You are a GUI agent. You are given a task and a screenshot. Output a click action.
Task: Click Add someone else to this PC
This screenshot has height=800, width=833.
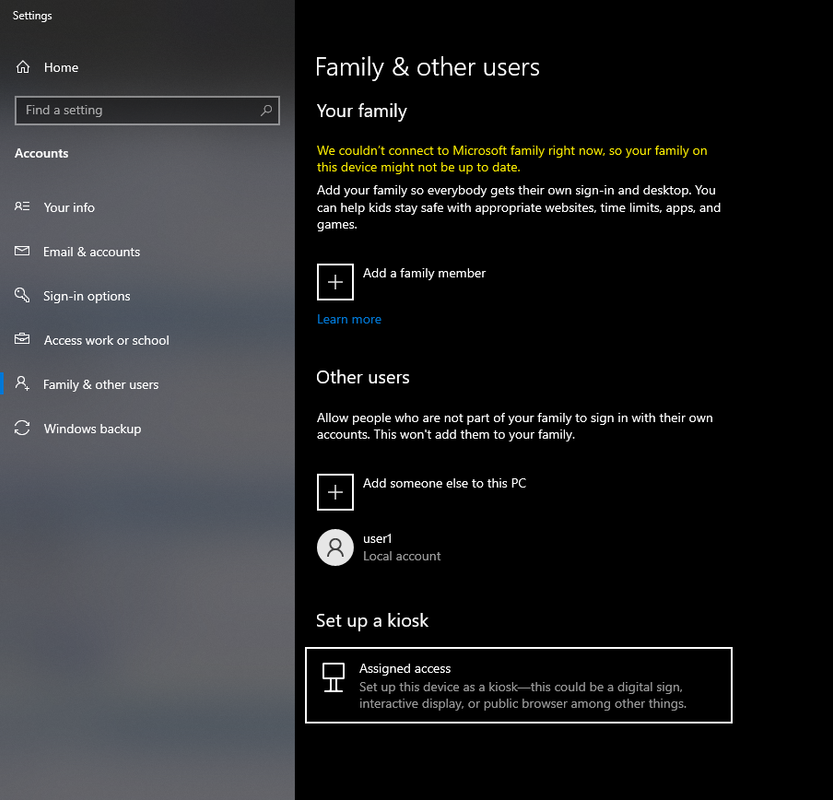[444, 483]
